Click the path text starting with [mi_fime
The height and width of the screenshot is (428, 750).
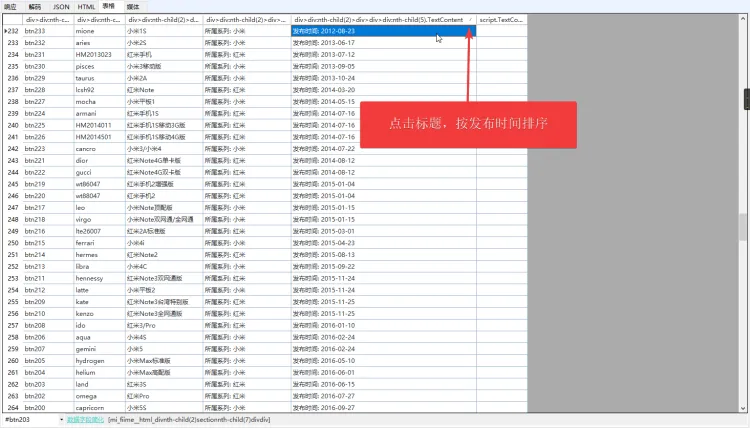tap(189, 420)
